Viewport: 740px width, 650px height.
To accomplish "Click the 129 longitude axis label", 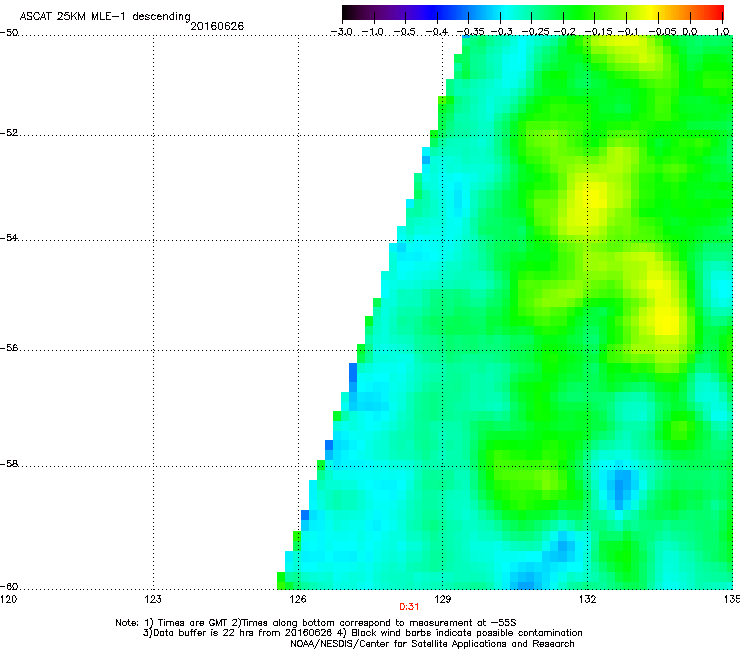I will click(x=442, y=599).
